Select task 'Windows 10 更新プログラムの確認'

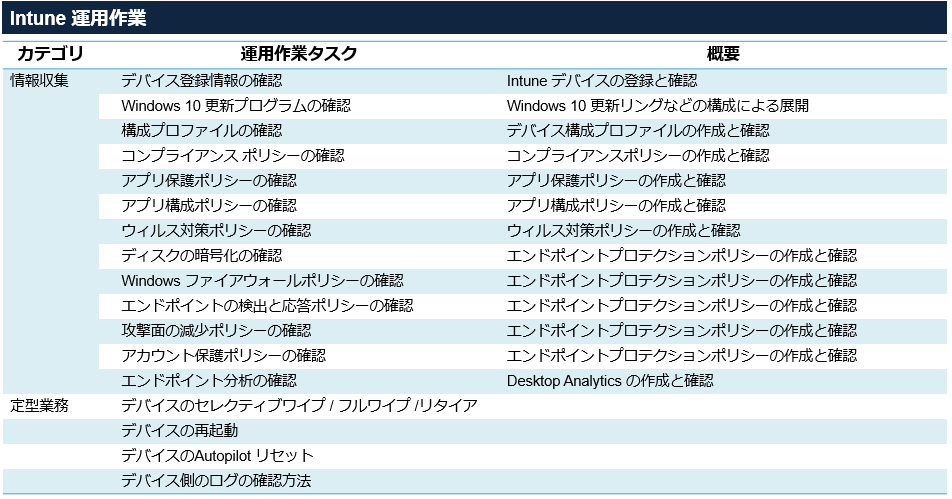click(236, 106)
